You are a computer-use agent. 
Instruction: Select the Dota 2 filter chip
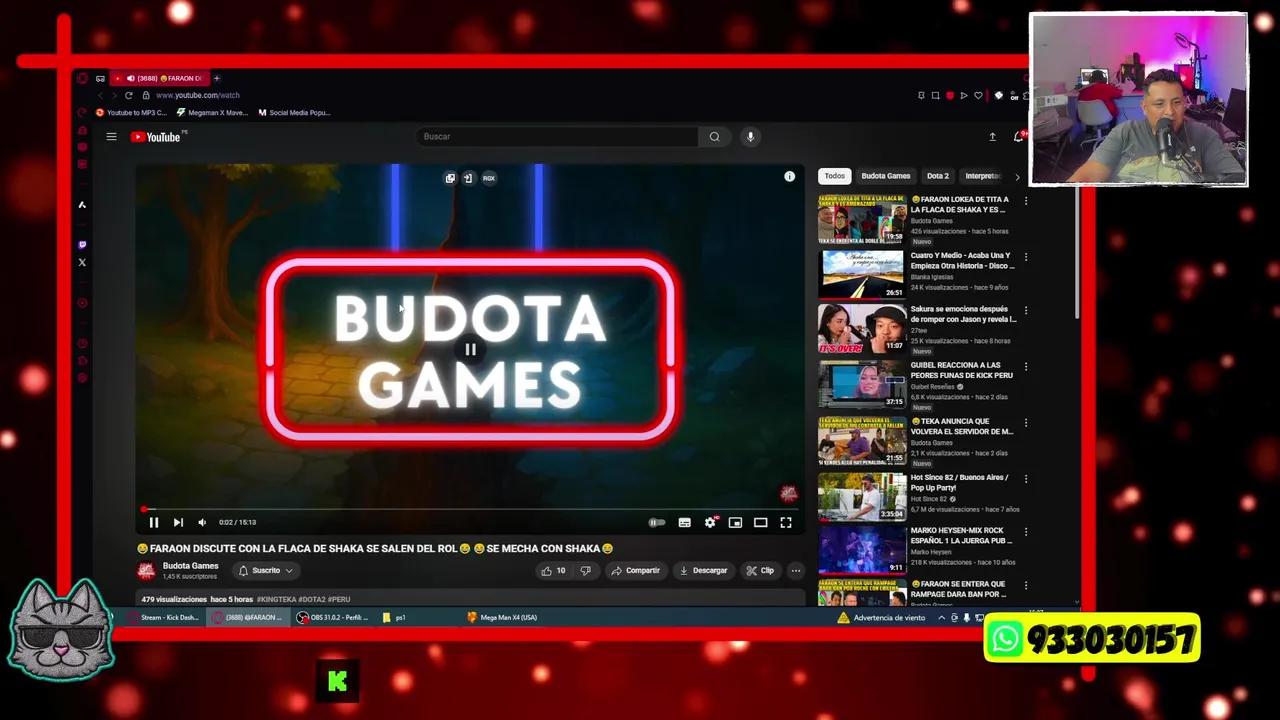pos(938,176)
